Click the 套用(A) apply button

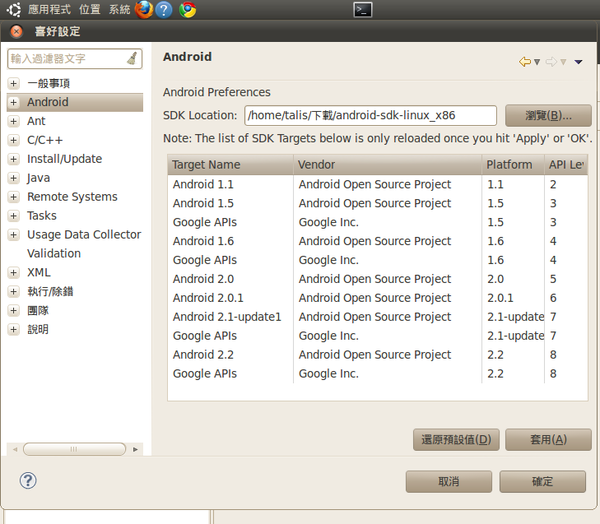point(548,439)
